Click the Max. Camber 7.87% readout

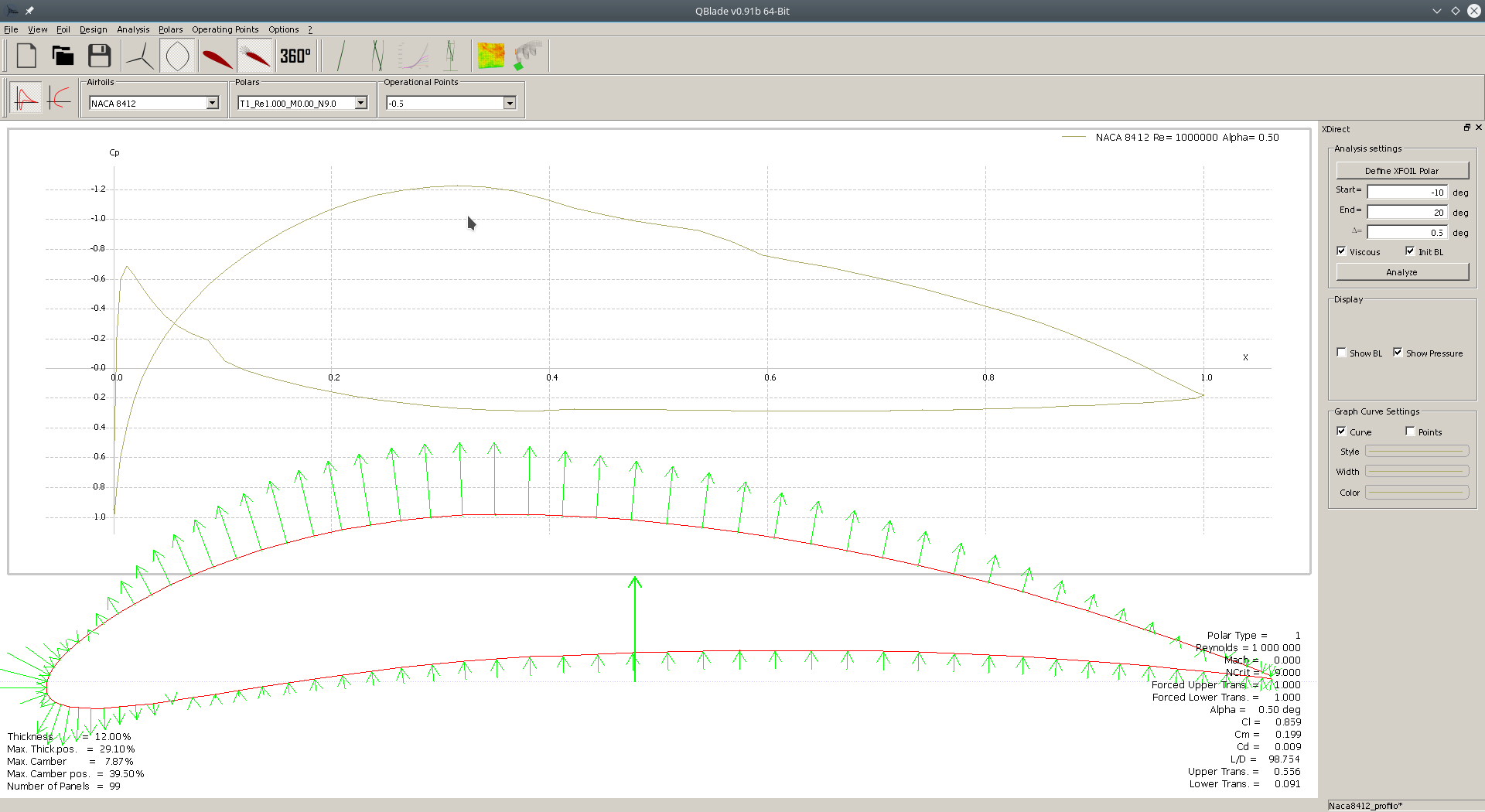tap(70, 761)
